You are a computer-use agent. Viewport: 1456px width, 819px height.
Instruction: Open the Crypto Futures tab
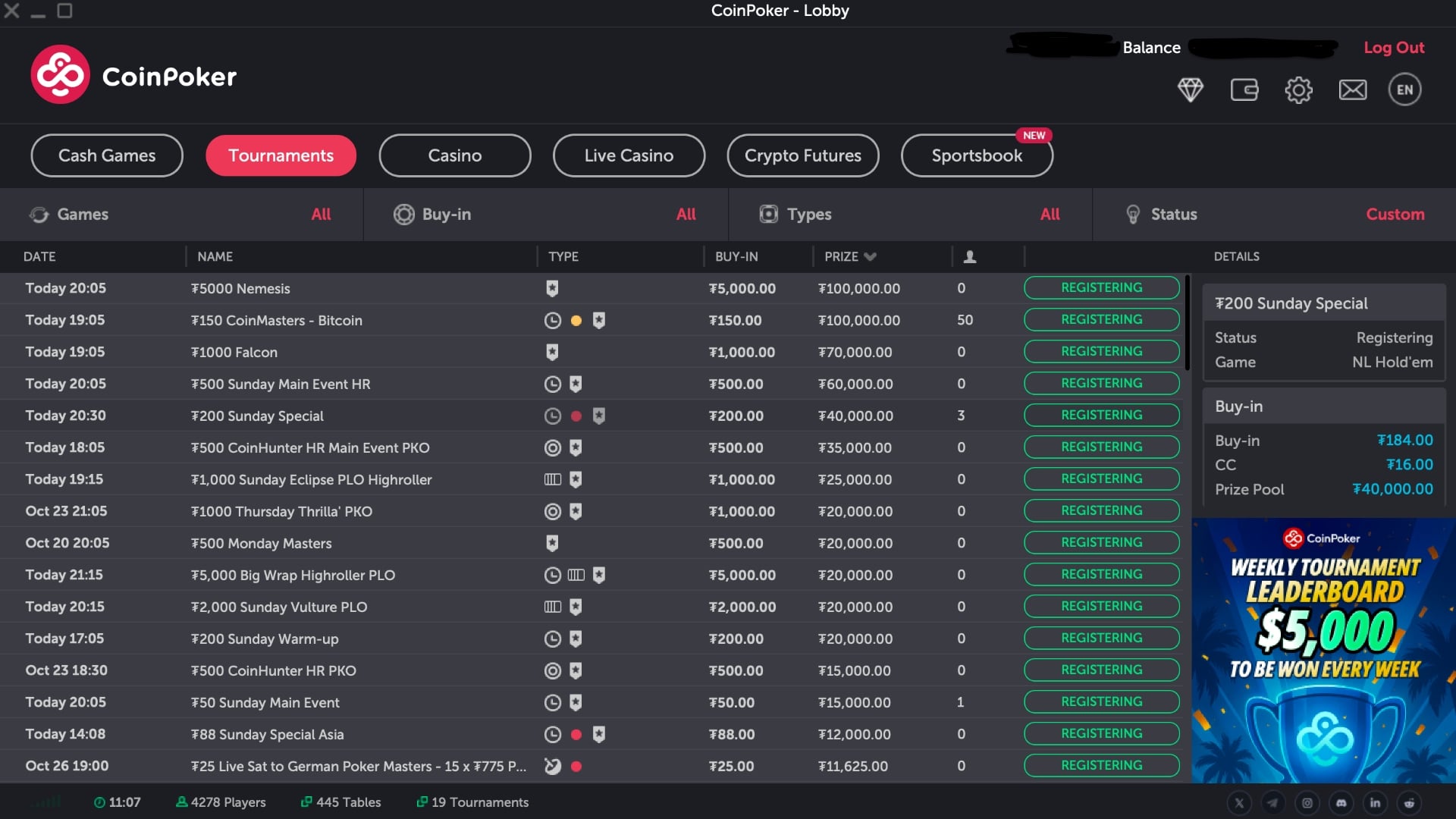[803, 155]
